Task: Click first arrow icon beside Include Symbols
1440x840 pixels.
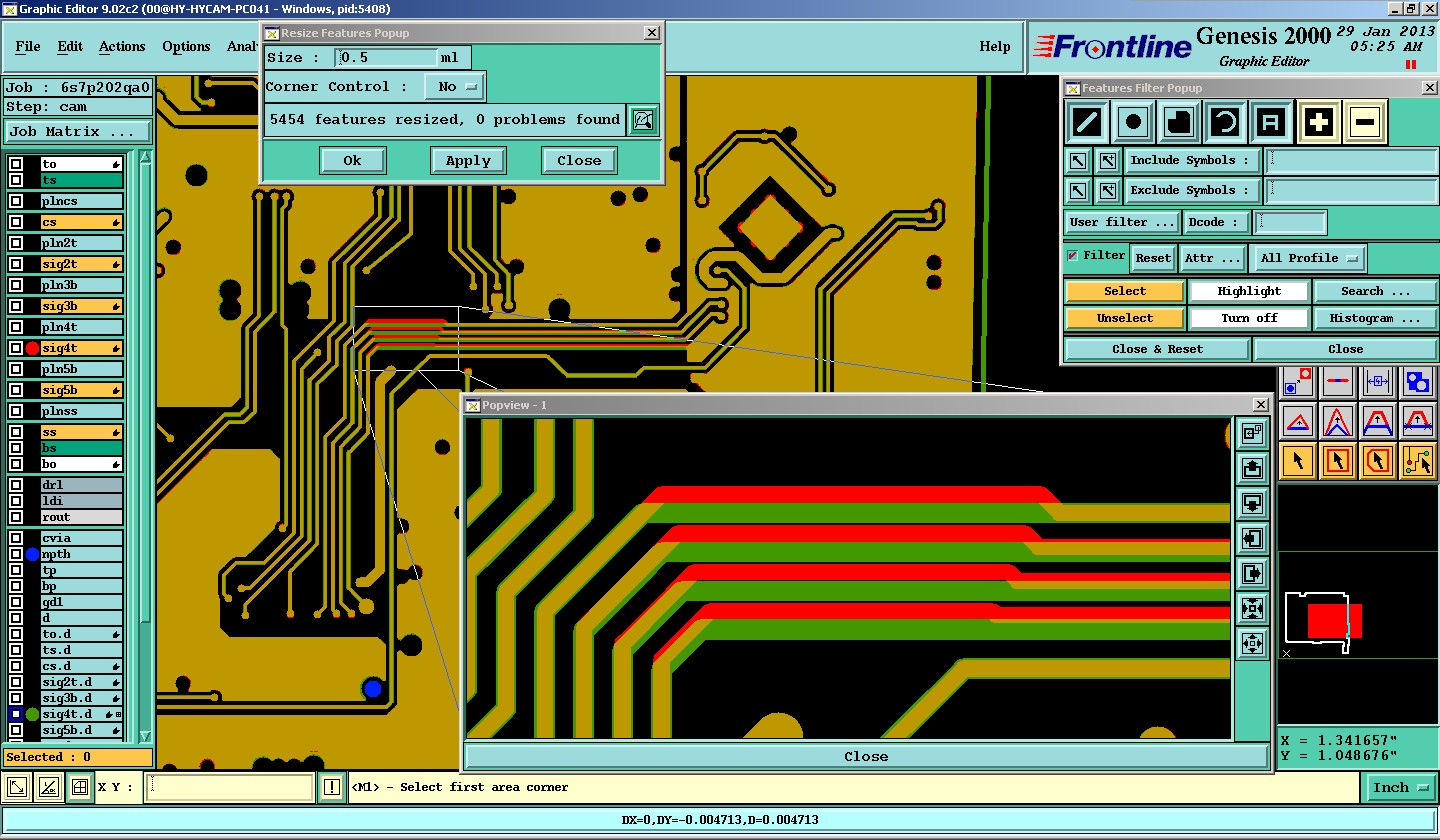Action: coord(1078,161)
